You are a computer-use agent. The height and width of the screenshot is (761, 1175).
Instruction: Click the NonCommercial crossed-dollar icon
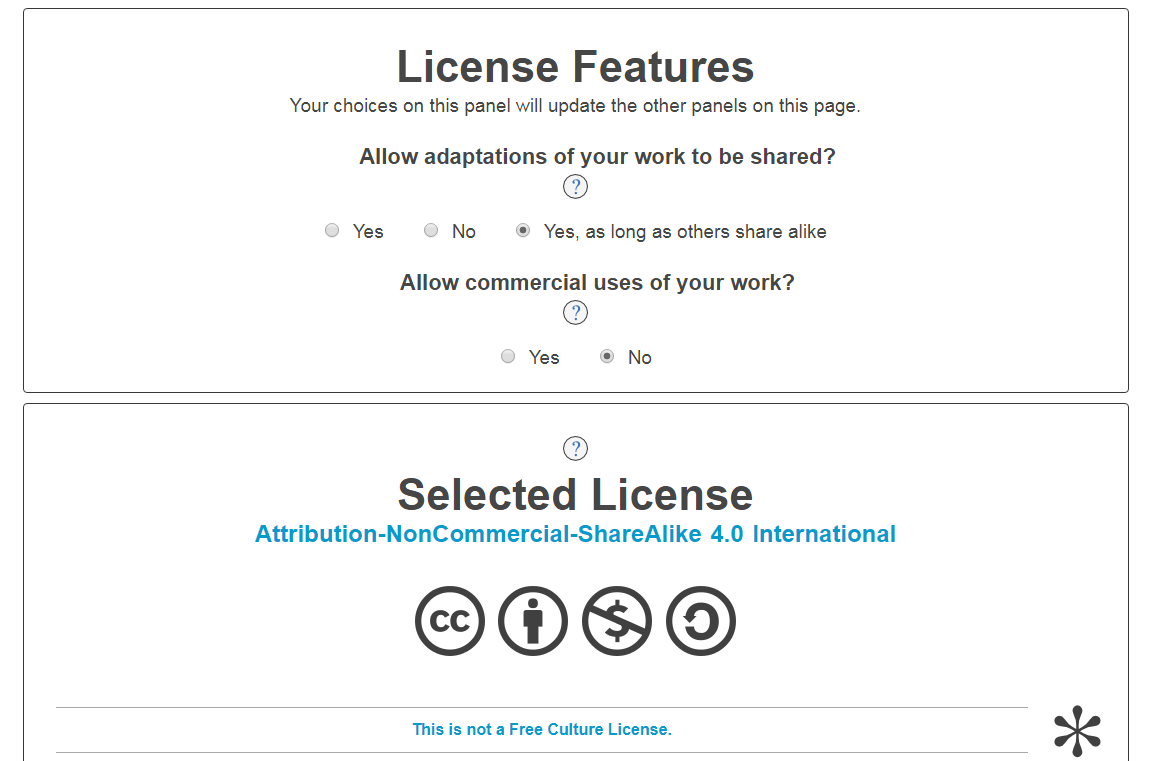[617, 621]
